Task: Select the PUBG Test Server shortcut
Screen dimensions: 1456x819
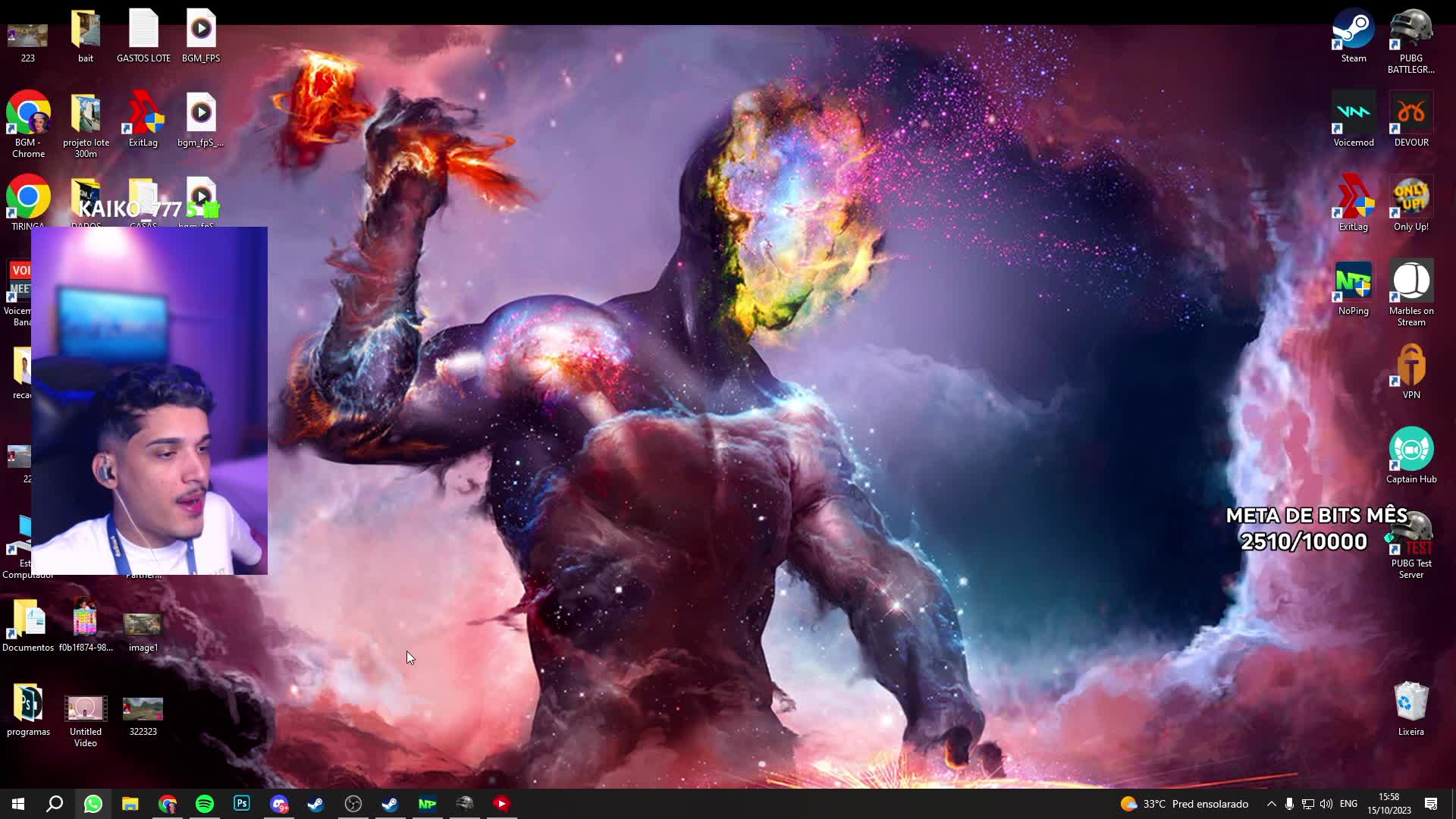Action: click(1411, 546)
